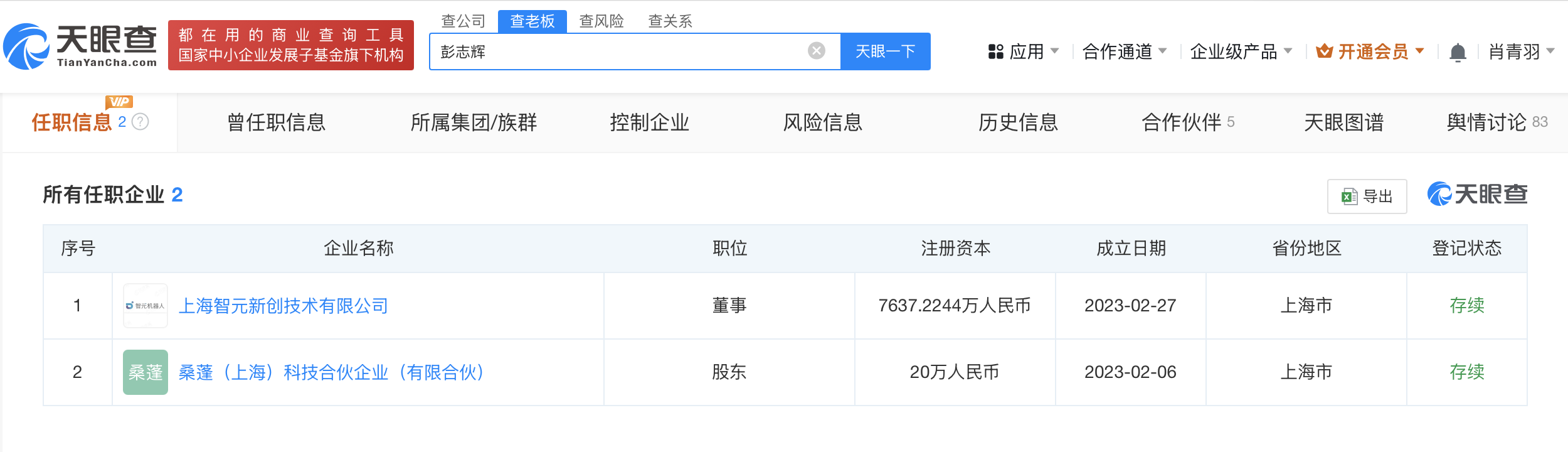This screenshot has width=1568, height=452.
Task: Open 智元机器人 company logo thumbnail
Action: coord(146,306)
